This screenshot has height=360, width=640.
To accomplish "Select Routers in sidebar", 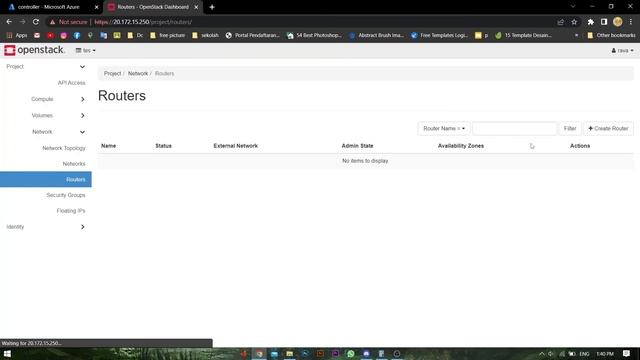I will pos(46,180).
